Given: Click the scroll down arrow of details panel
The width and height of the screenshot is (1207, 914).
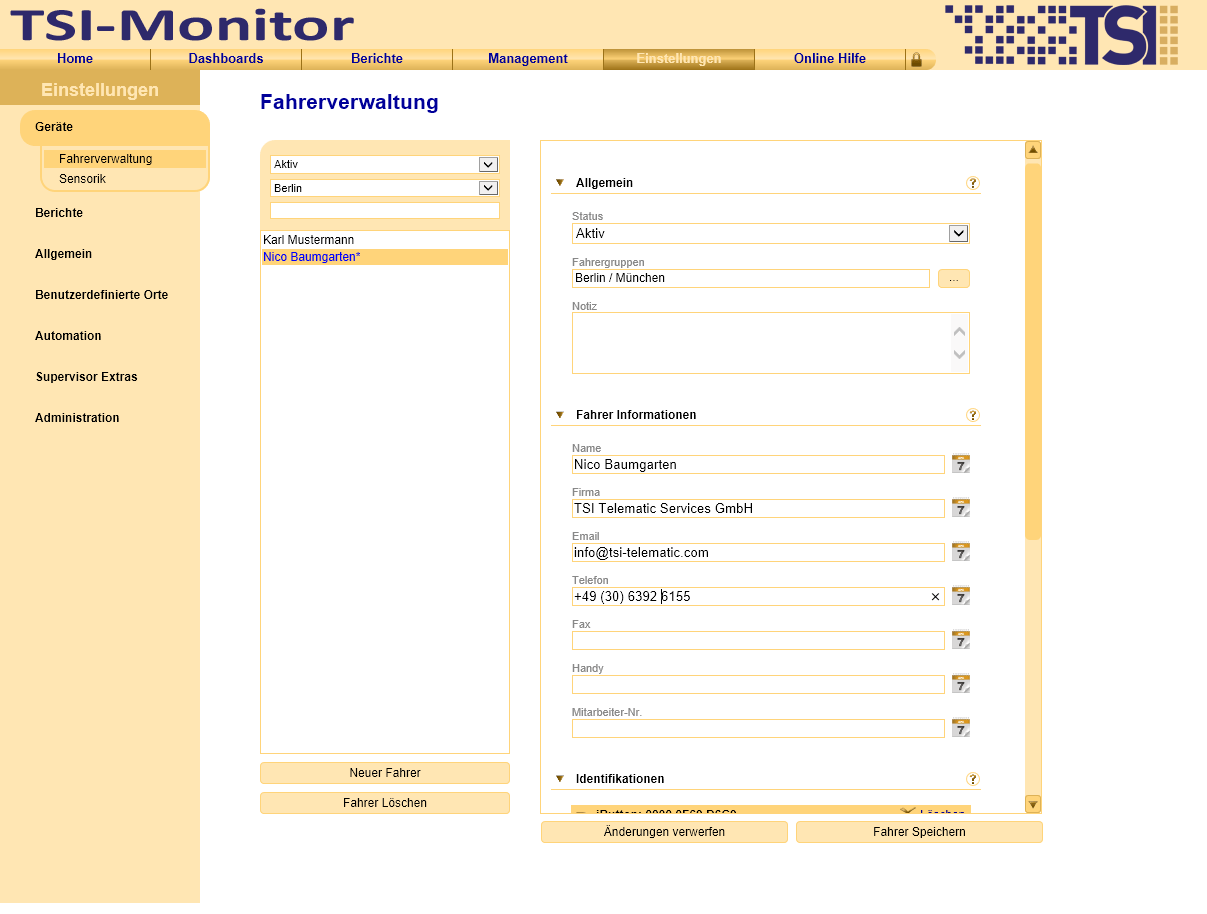Looking at the screenshot, I should [1034, 804].
